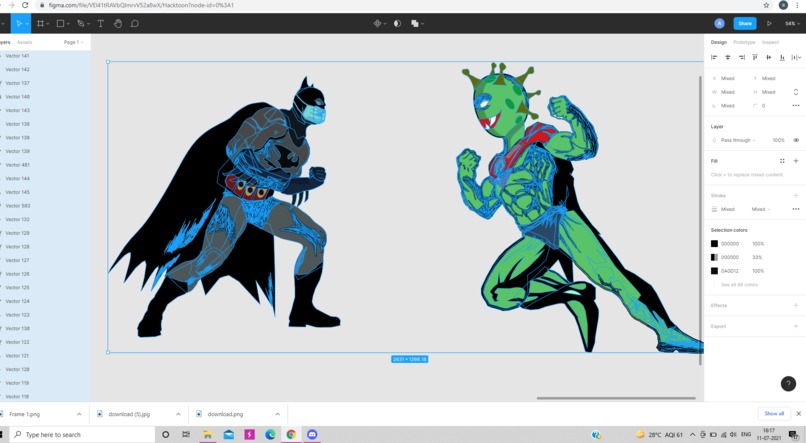Add an export setting with plus
This screenshot has height=443, width=806.
coord(796,326)
